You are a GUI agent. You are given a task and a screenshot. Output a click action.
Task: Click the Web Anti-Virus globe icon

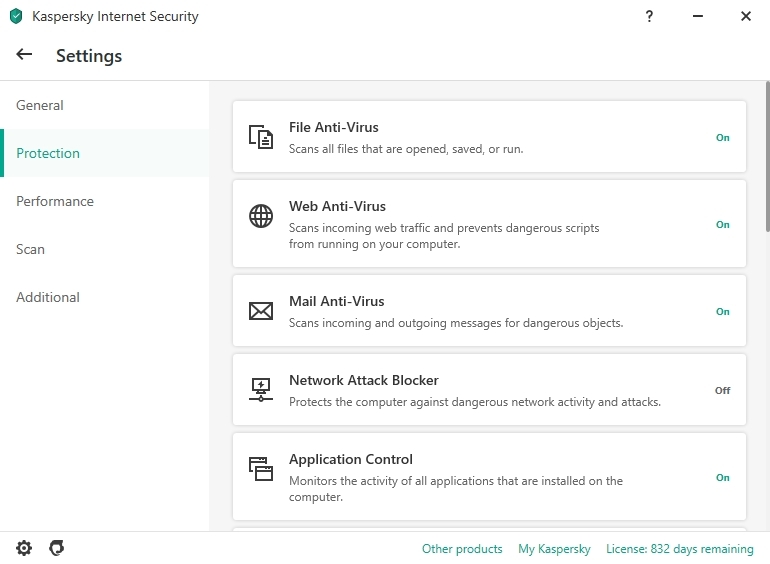[x=261, y=216]
